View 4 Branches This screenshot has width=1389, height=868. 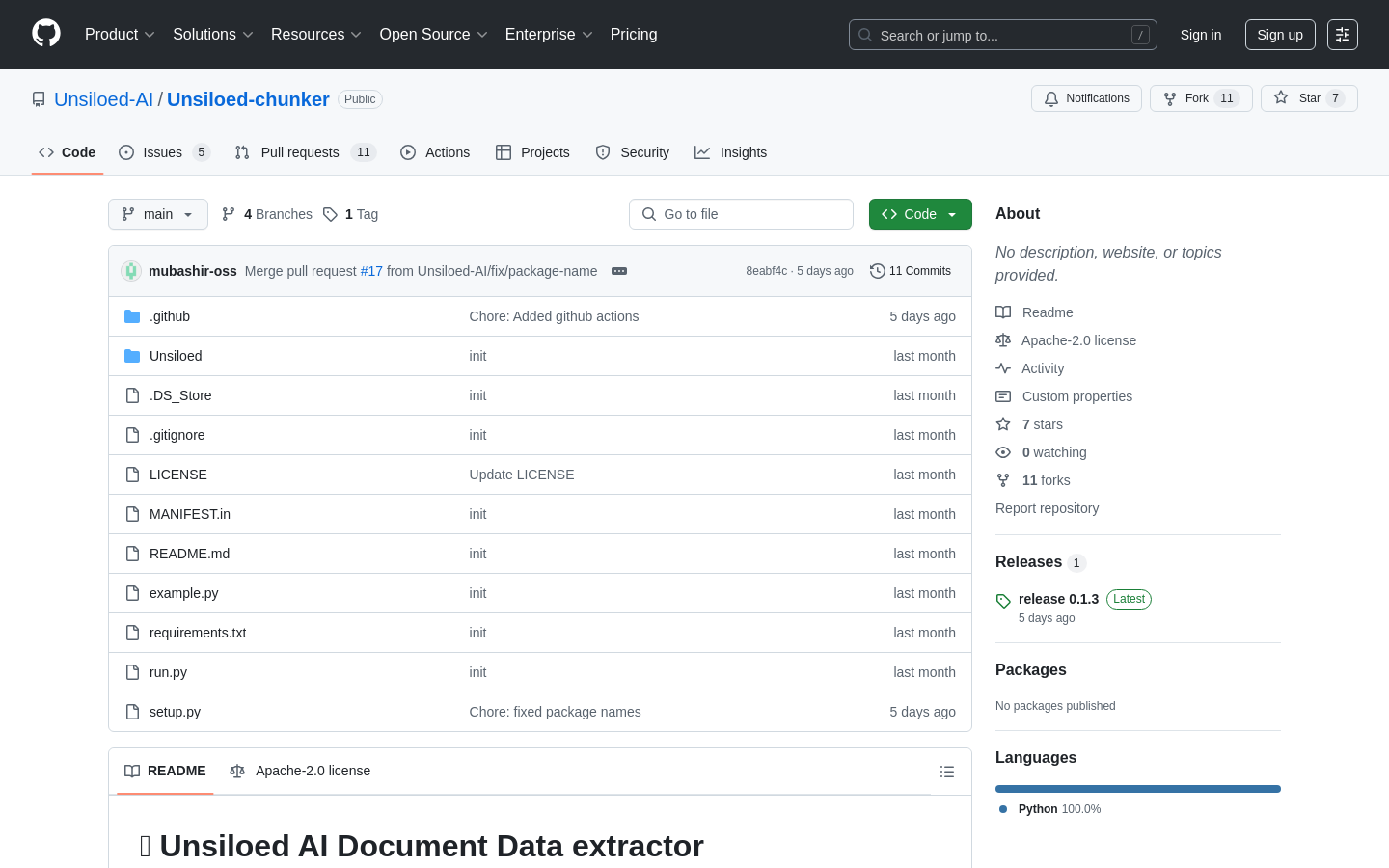[x=267, y=214]
